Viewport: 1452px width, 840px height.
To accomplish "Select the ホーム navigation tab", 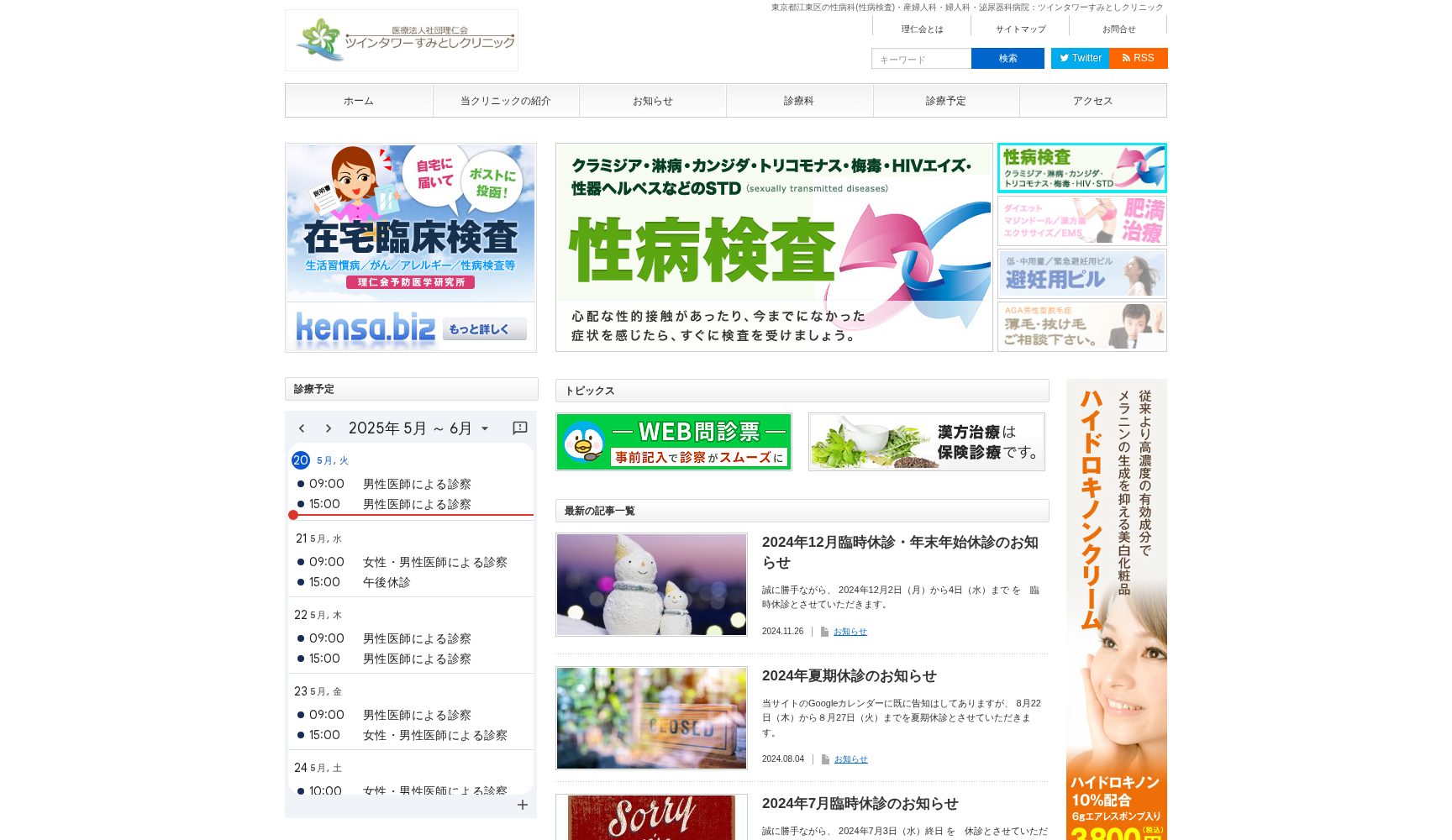I will 359,100.
